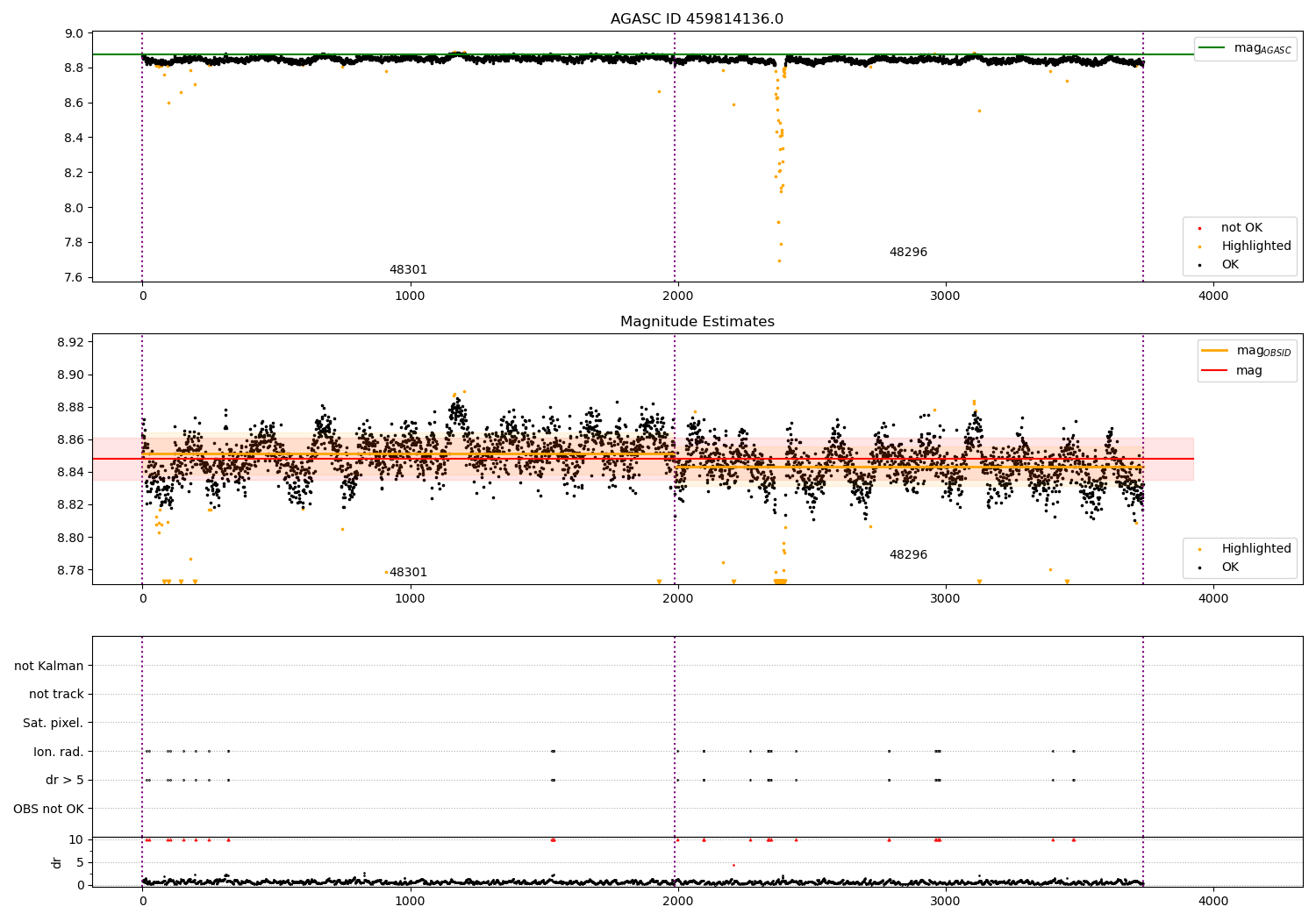Click the 8.92 y-axis tick label
The image size is (1316, 921).
[71, 342]
